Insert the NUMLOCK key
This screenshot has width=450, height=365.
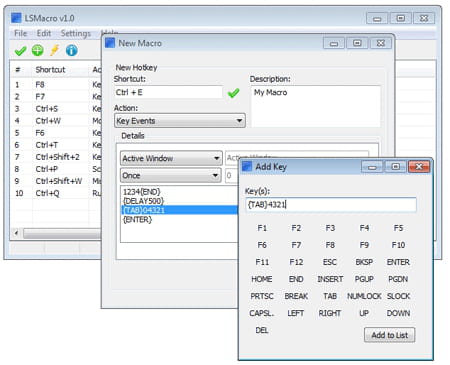point(364,296)
